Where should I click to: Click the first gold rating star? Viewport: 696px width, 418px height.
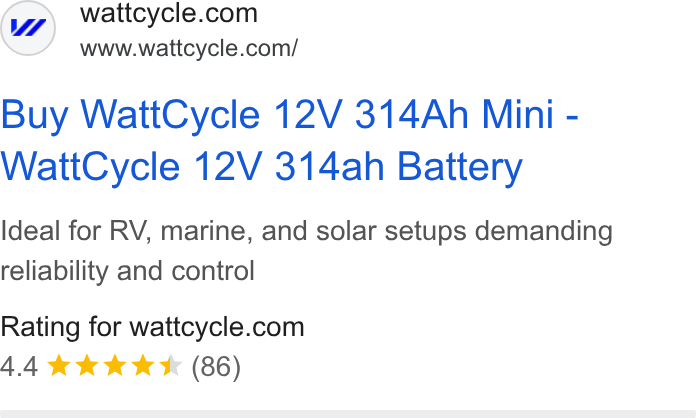coord(59,366)
